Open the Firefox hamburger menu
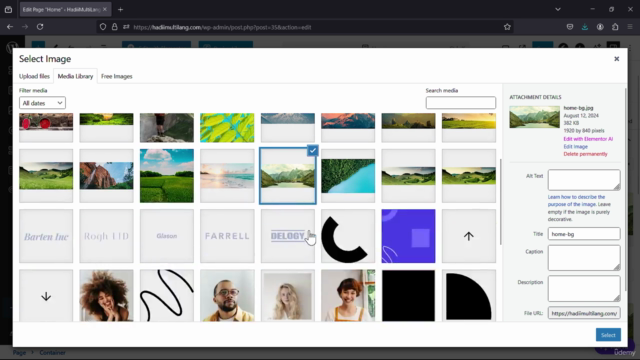The width and height of the screenshot is (640, 360). [630, 27]
